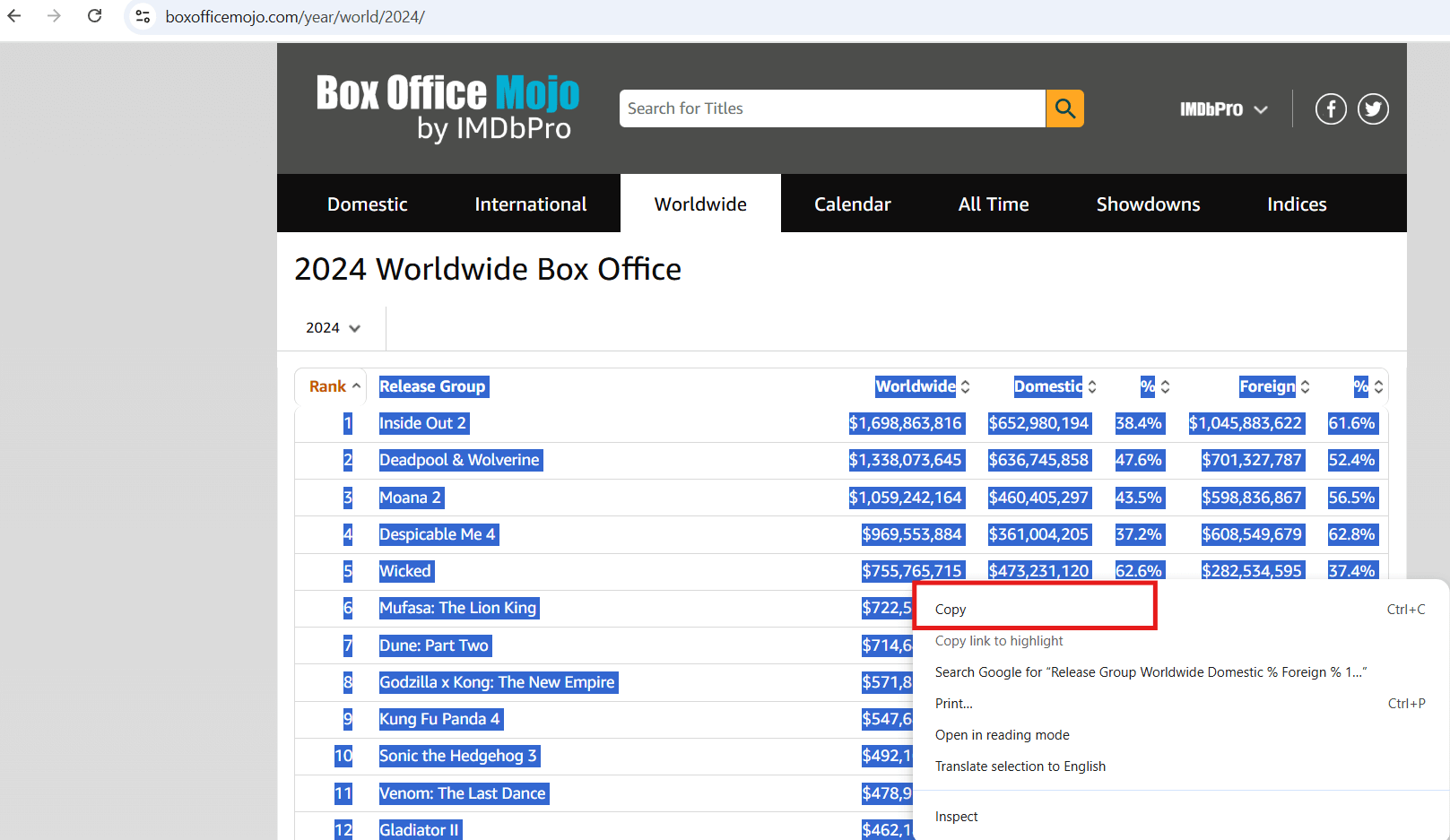Click the Search for Titles field

[x=832, y=108]
